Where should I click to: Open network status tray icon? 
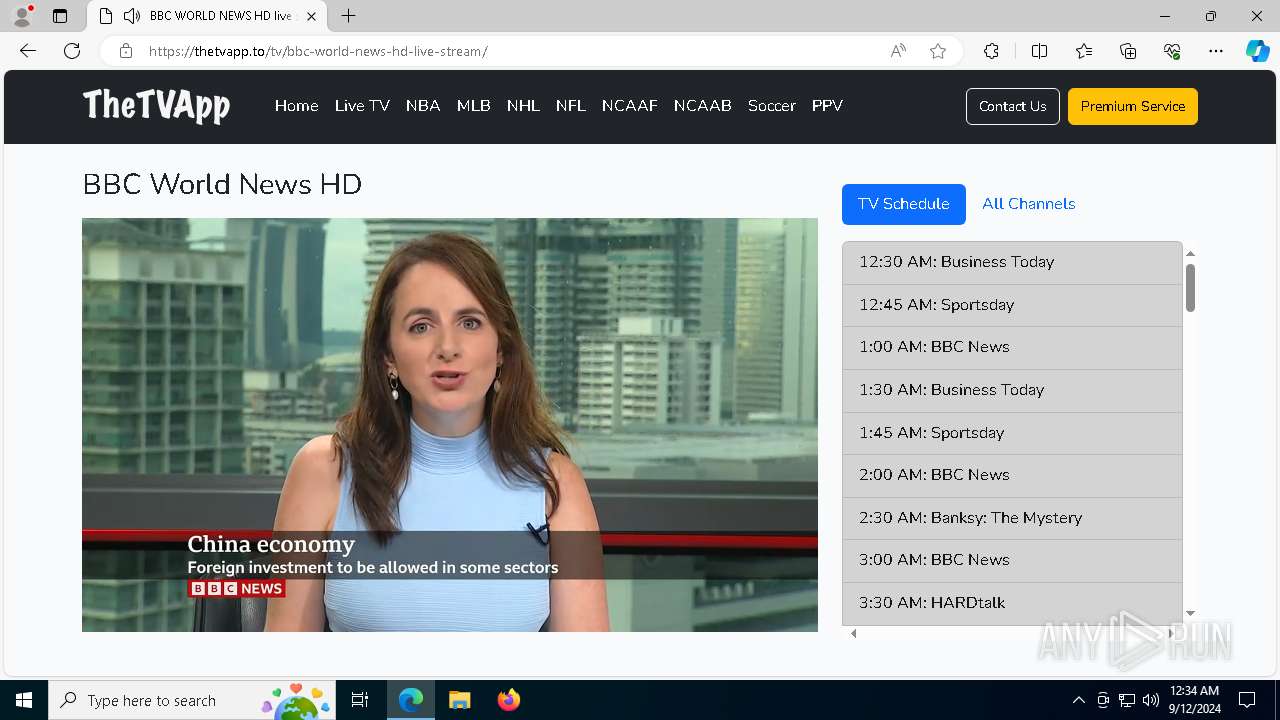tap(1127, 700)
